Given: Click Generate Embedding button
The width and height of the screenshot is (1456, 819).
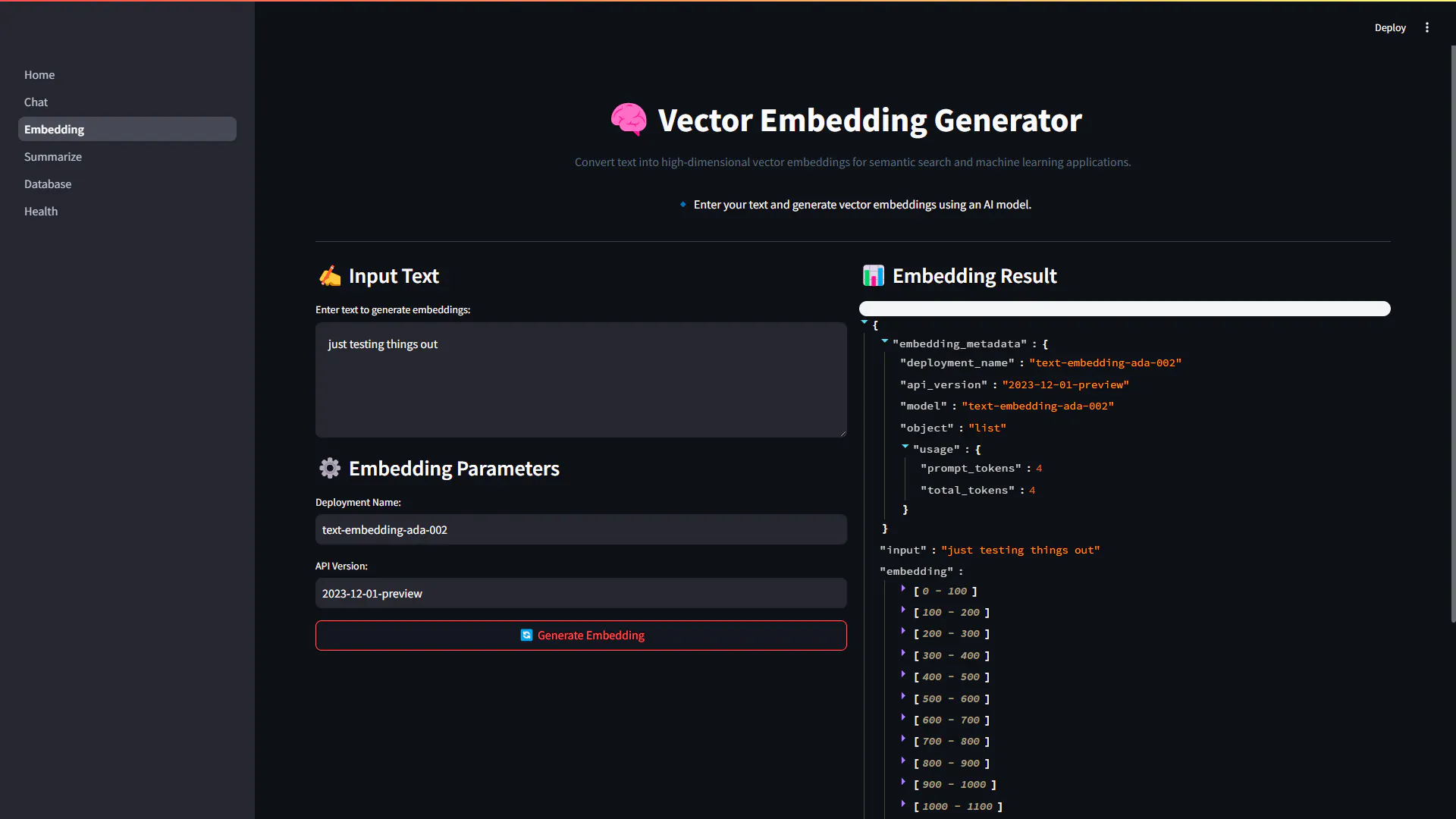Looking at the screenshot, I should coord(581,635).
